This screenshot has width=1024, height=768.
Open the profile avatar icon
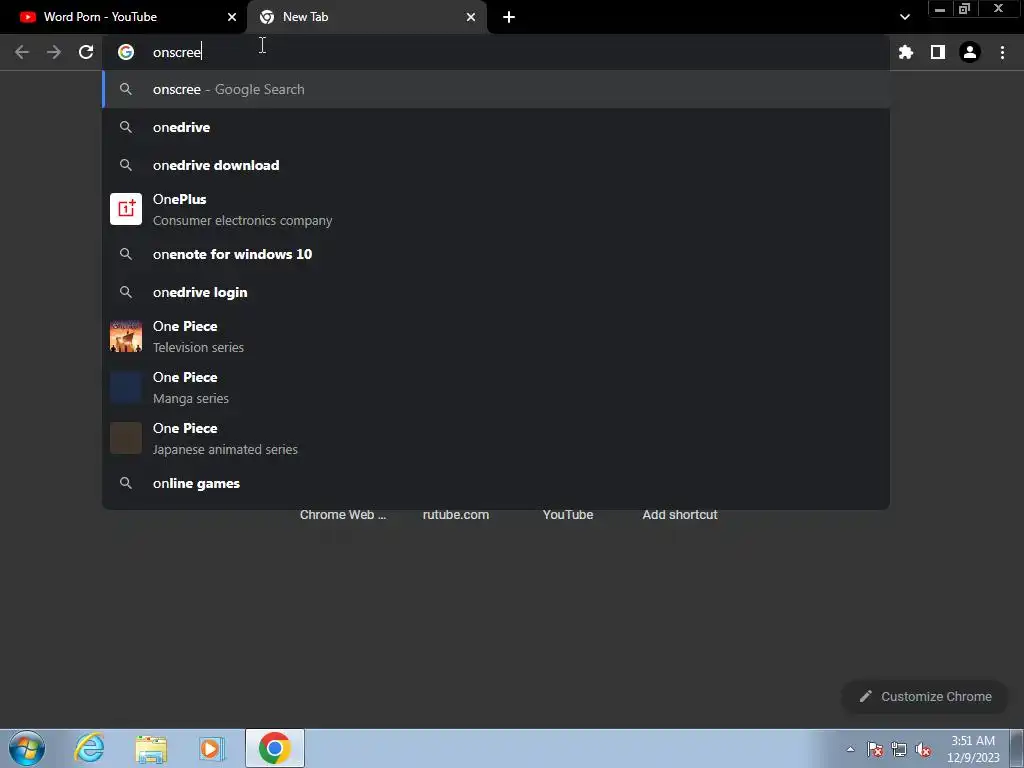pos(970,52)
